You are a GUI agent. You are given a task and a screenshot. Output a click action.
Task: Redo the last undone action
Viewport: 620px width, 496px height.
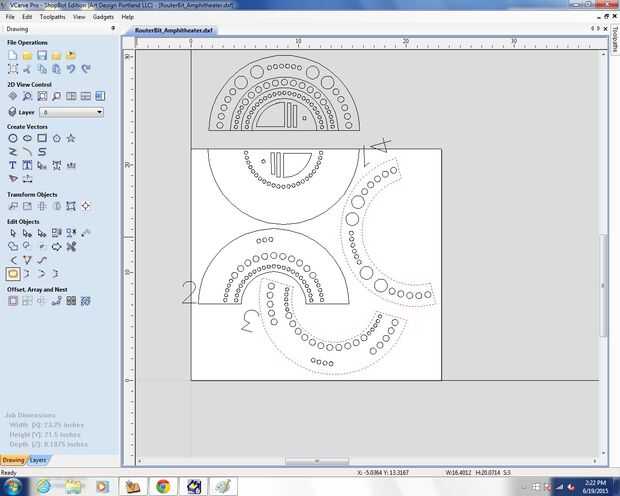tap(86, 69)
